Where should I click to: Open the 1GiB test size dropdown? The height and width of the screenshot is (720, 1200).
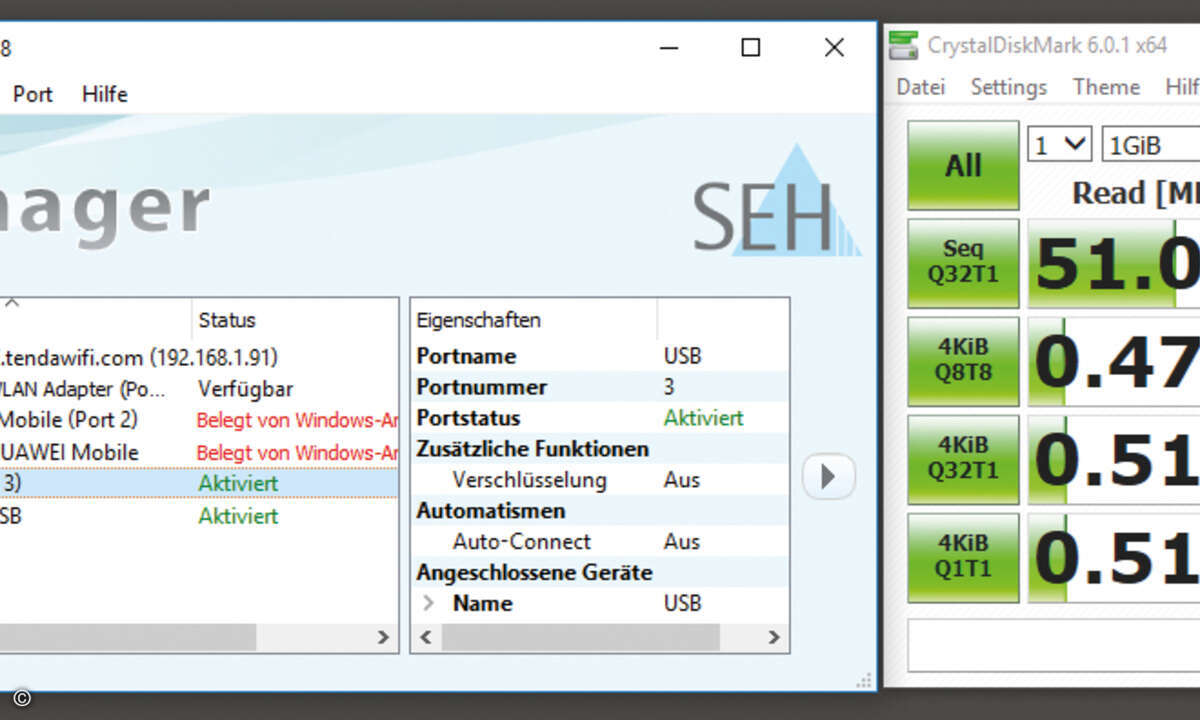(1150, 145)
